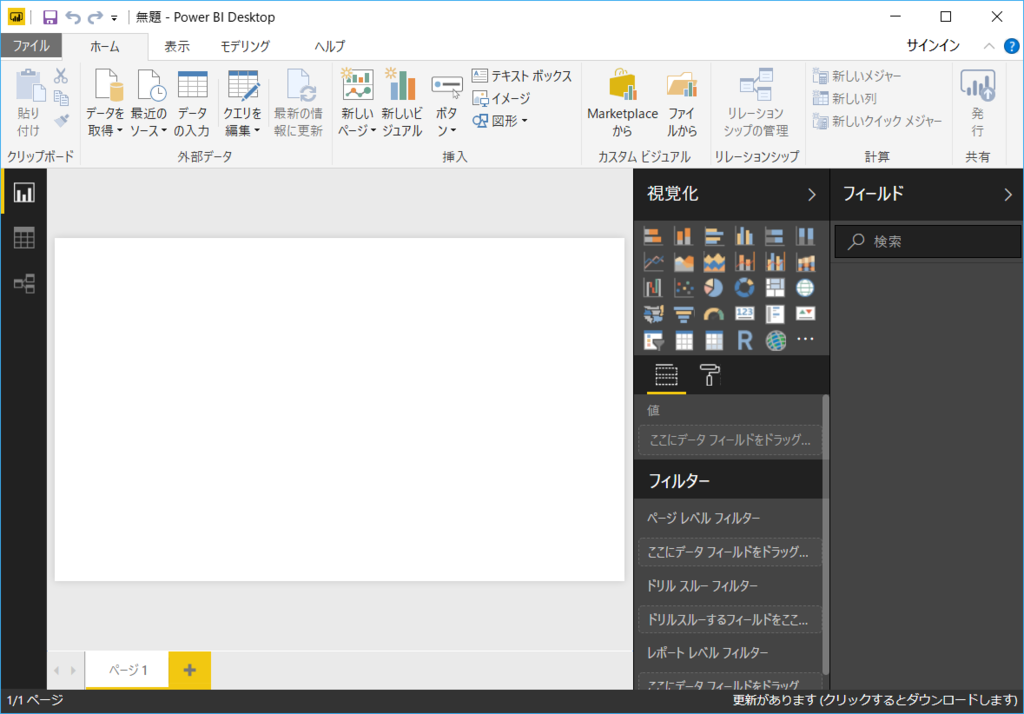Select the R script visual
The image size is (1024, 714).
(x=744, y=340)
